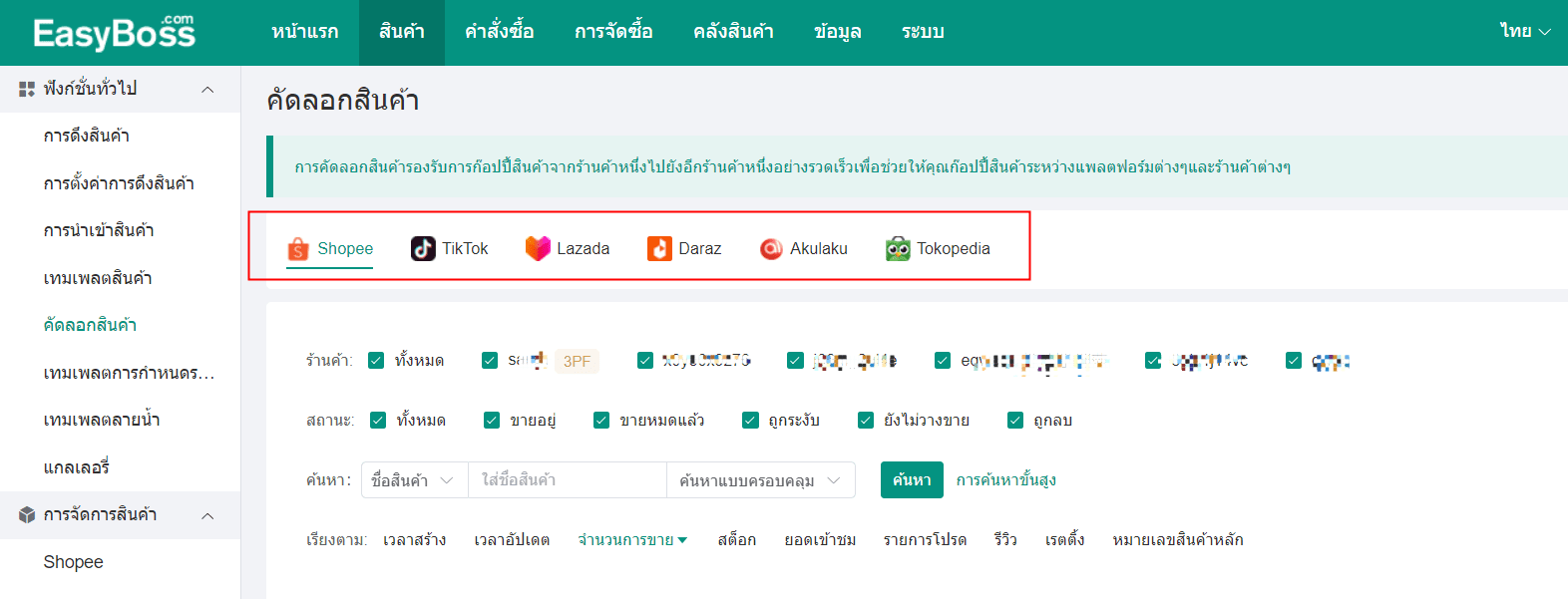This screenshot has width=1568, height=599.
Task: Collapse the การจัดการสินค้า sidebar section
Action: point(207,515)
